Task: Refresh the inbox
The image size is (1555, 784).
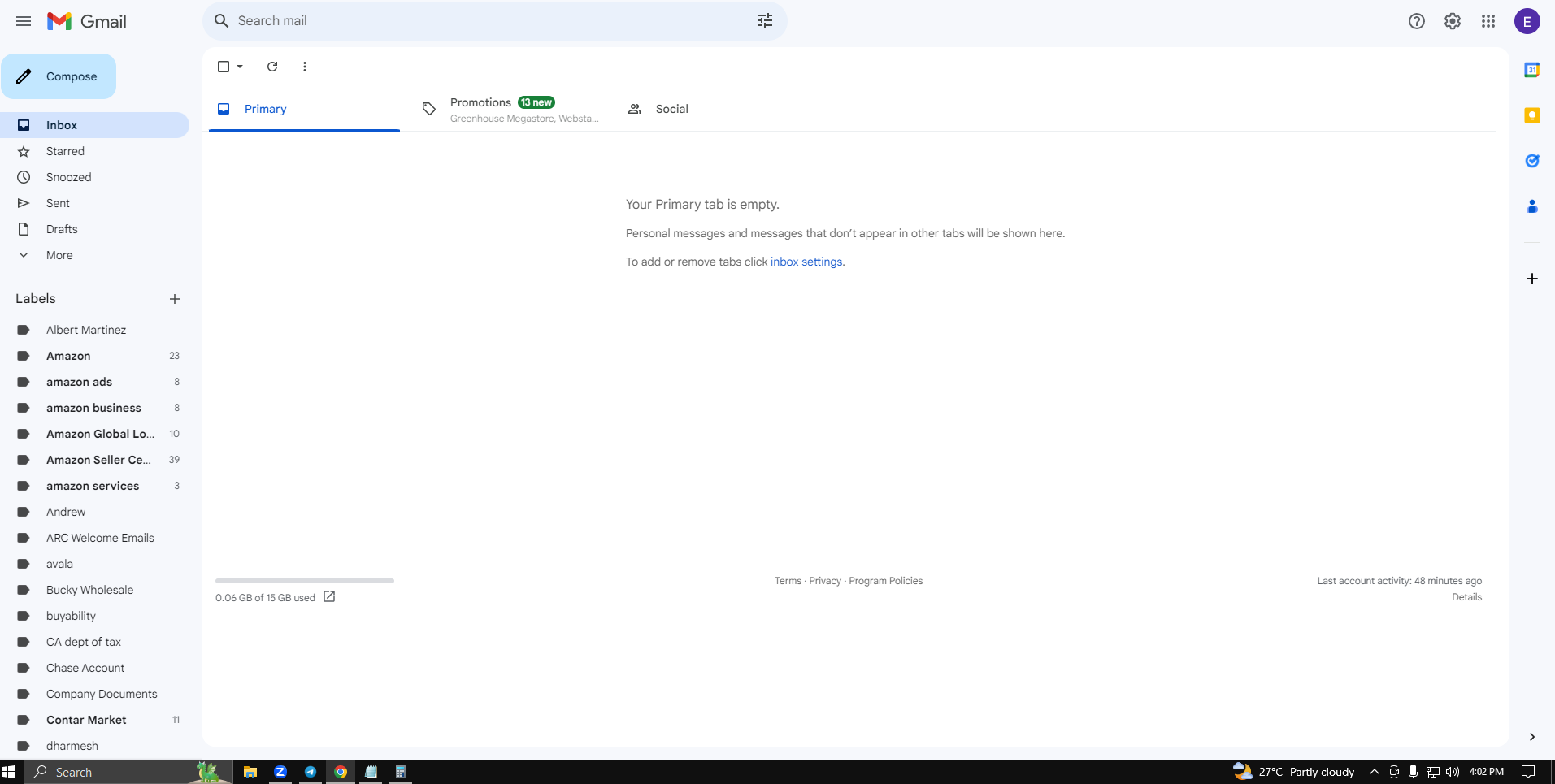Action: pos(272,67)
